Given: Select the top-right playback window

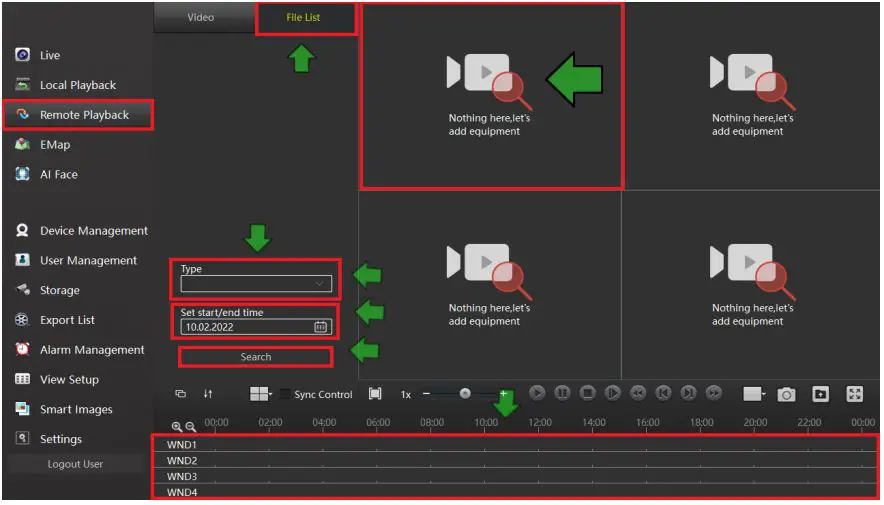Looking at the screenshot, I should 752,96.
